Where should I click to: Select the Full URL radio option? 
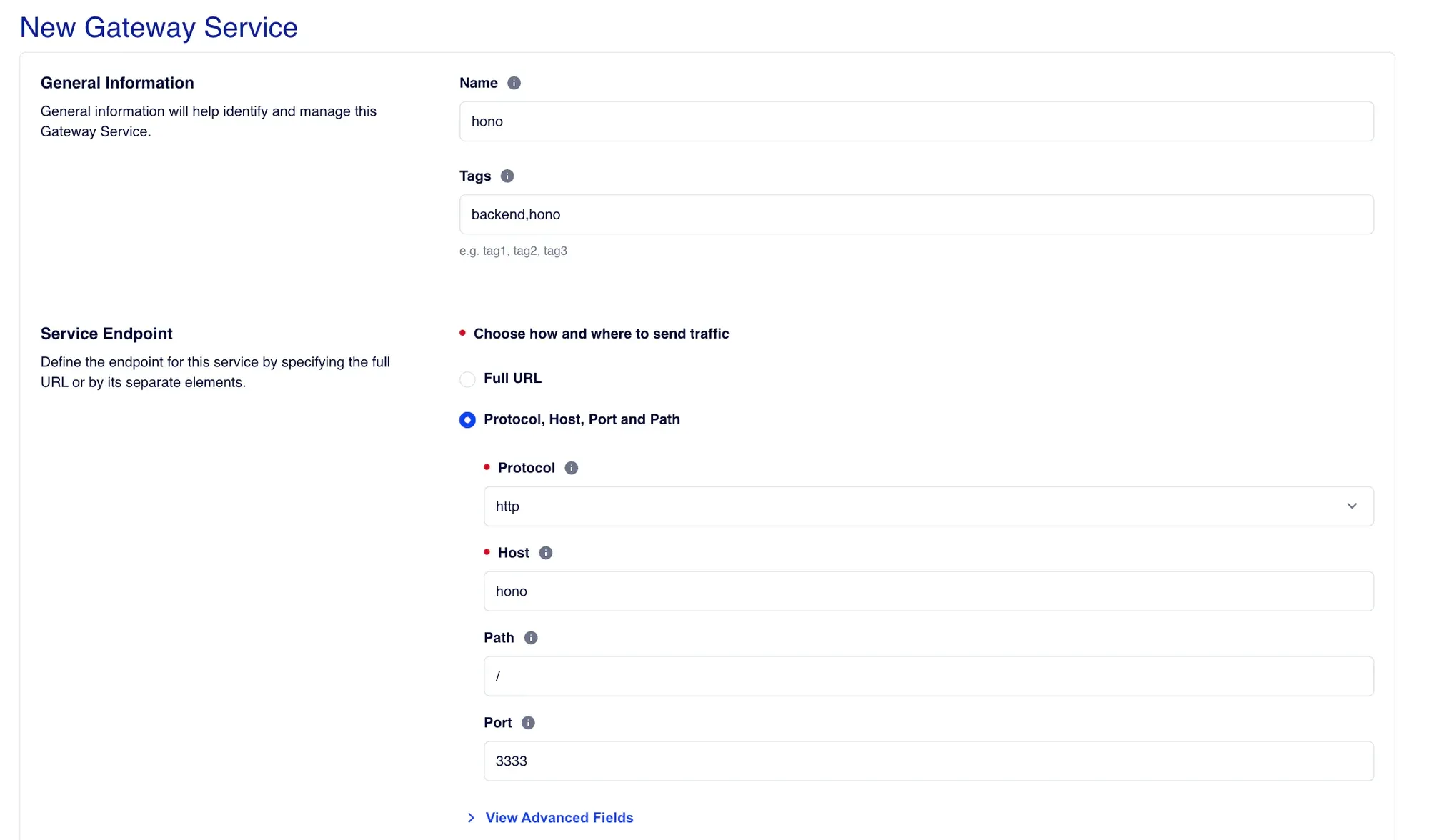point(467,379)
